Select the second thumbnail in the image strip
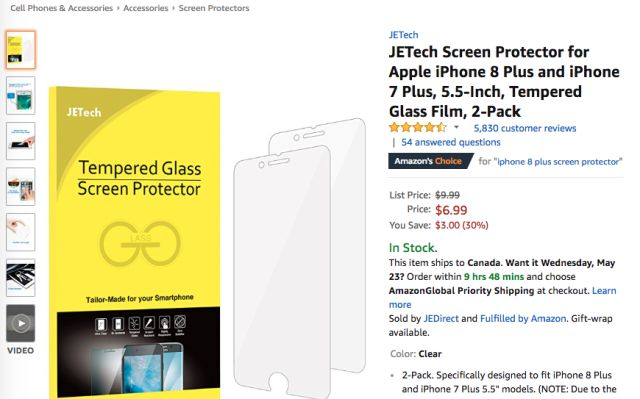 (20, 95)
